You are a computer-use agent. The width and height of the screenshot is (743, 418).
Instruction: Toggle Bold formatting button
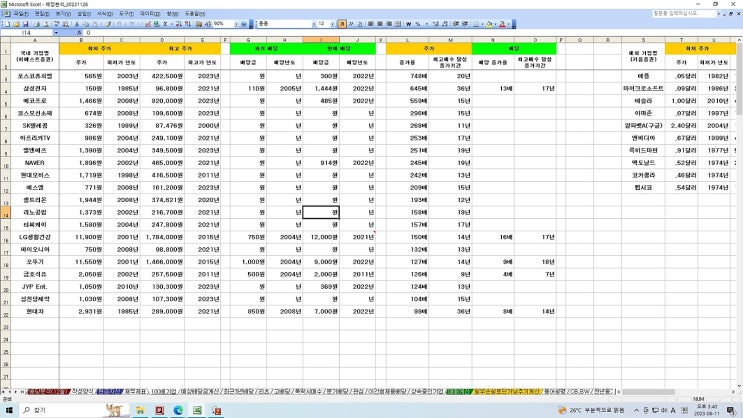click(342, 24)
